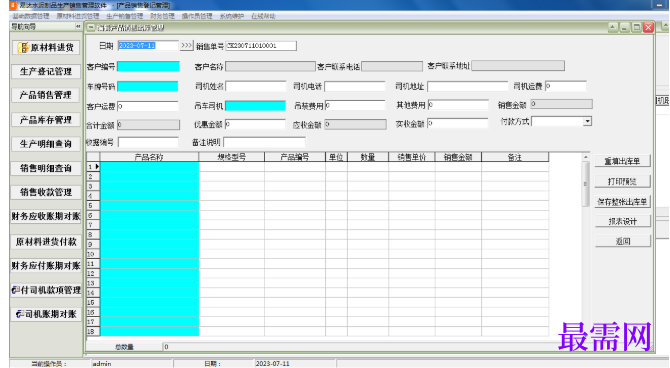
Task: Open 产品库存管理 in the sidebar
Action: [46, 120]
